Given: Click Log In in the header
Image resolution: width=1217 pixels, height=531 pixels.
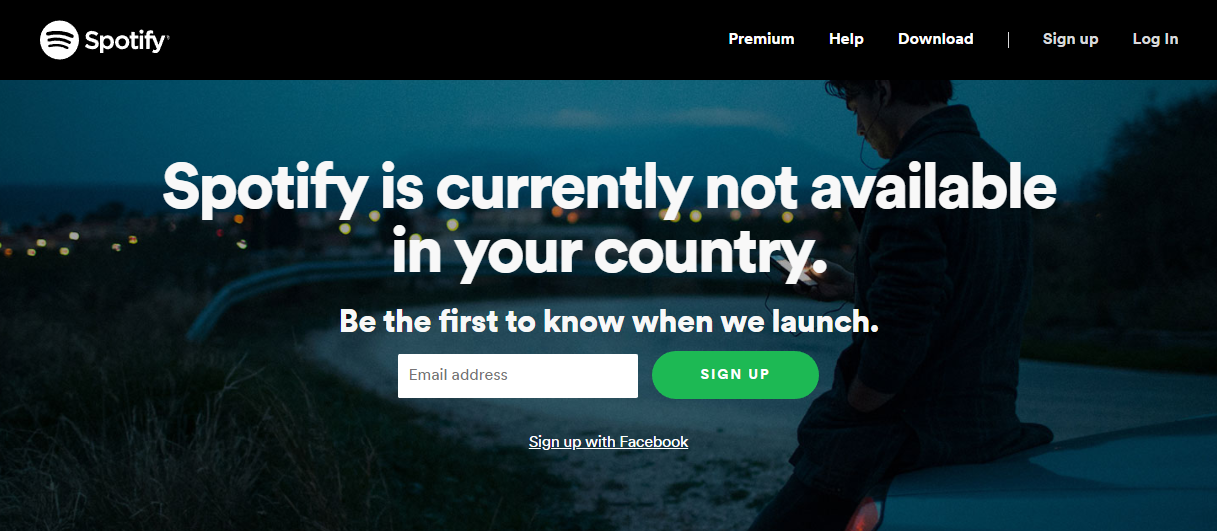Looking at the screenshot, I should tap(1155, 39).
